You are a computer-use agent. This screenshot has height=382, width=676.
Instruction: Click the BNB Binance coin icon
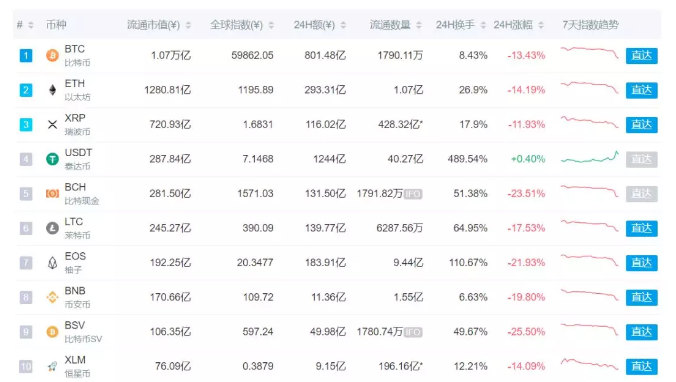tap(52, 297)
